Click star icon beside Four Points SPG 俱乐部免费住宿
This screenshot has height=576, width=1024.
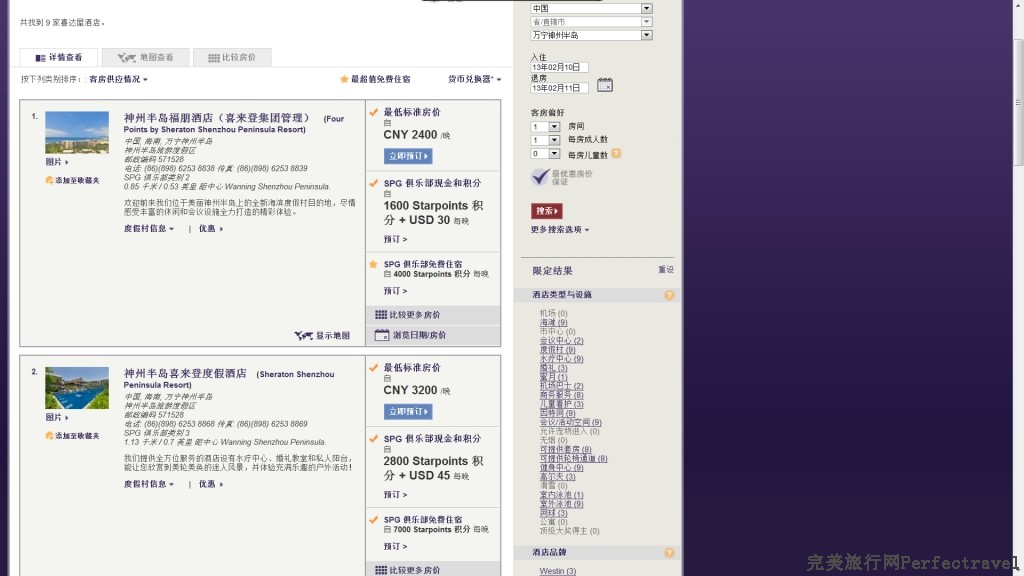click(374, 264)
